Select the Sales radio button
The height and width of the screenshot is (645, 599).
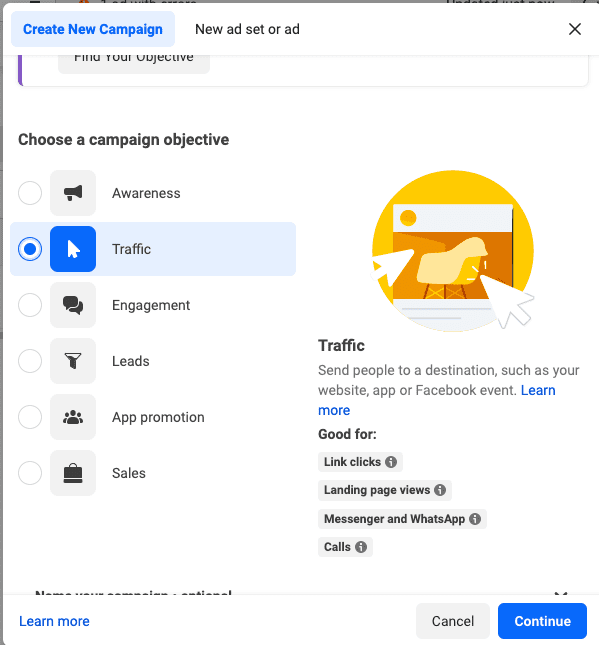tap(30, 473)
